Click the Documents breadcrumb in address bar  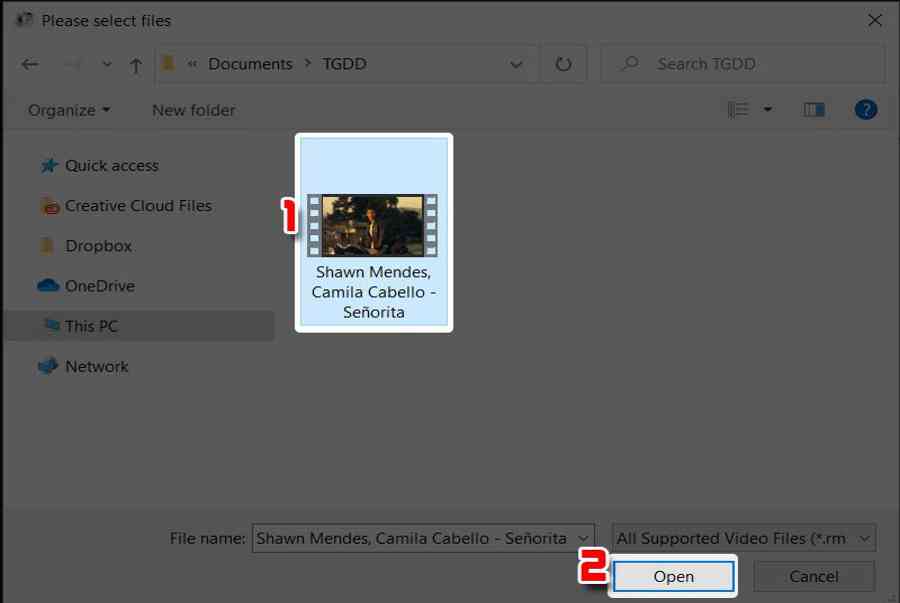coord(250,64)
